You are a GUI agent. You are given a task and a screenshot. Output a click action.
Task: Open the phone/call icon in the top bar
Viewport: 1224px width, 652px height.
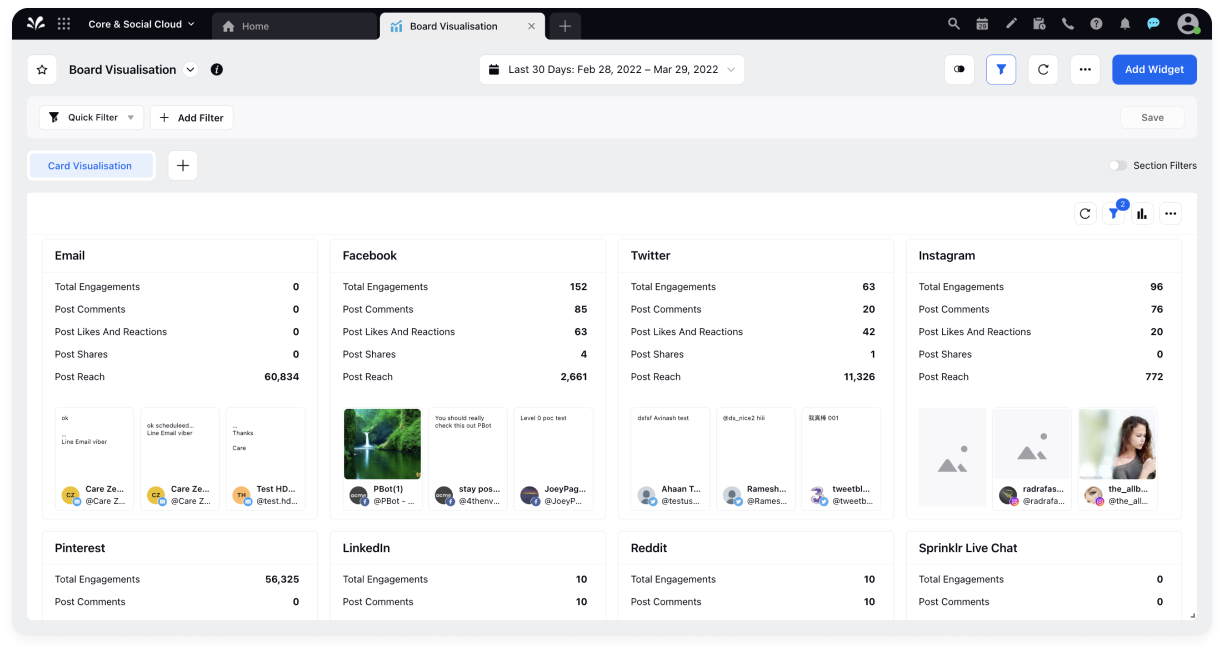tap(1067, 23)
